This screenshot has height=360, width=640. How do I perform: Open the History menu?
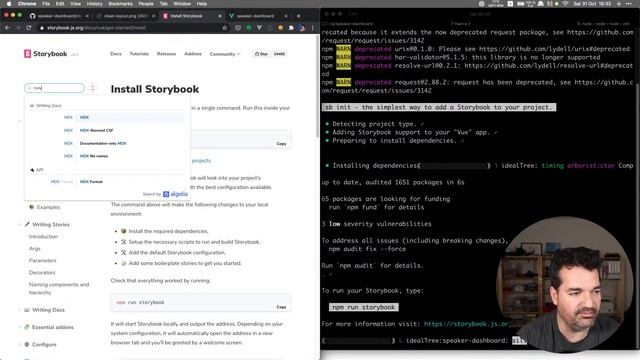94,4
